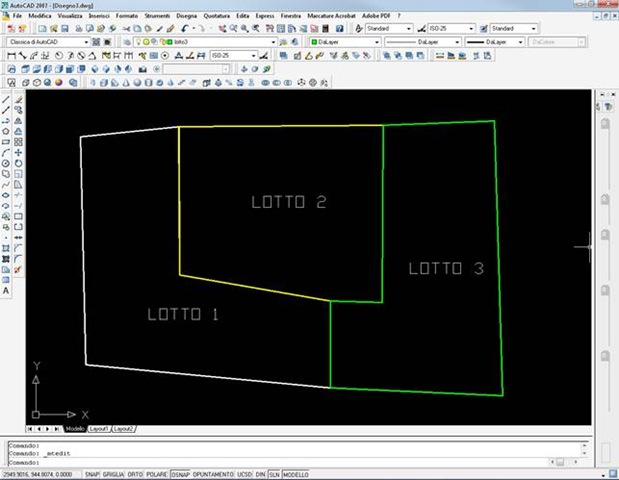Expand the undo history dropdown arrow
Viewport: 619px width, 480px height.
(x=194, y=28)
